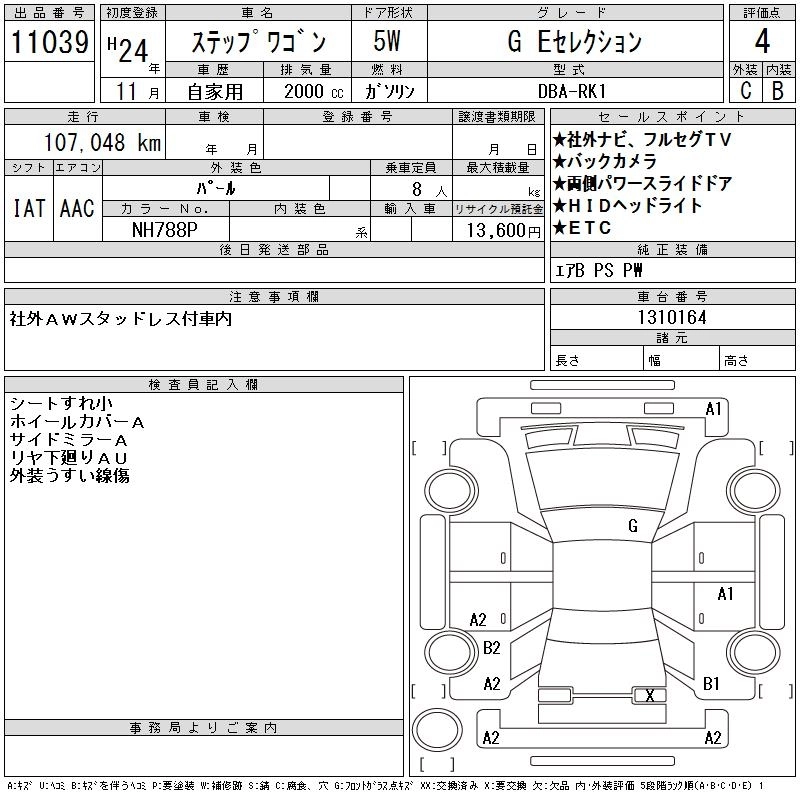800x800 pixels.
Task: Select the B1 damage mark on the diagram
Action: 711,684
